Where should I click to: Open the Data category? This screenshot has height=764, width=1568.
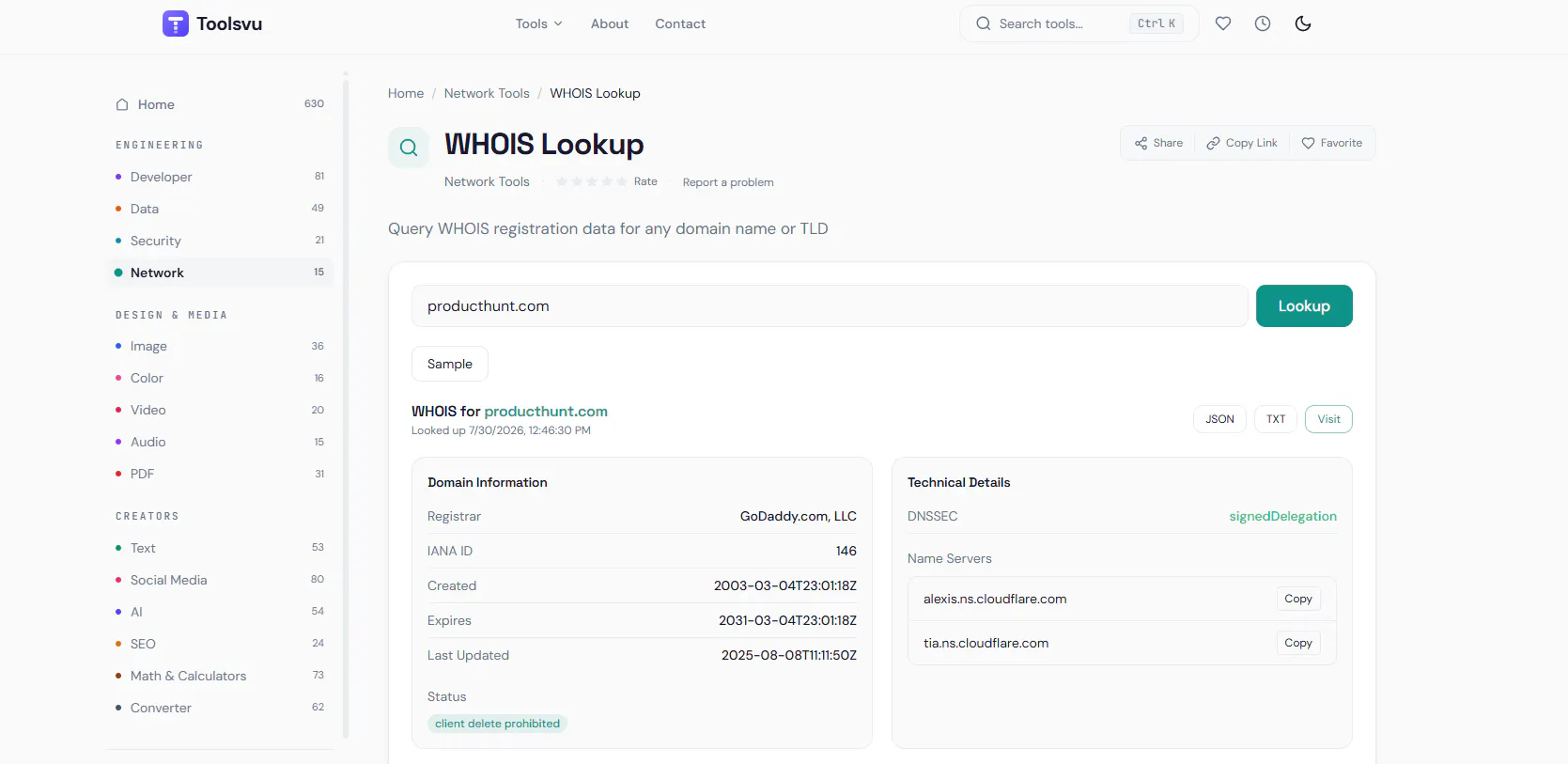coord(220,209)
